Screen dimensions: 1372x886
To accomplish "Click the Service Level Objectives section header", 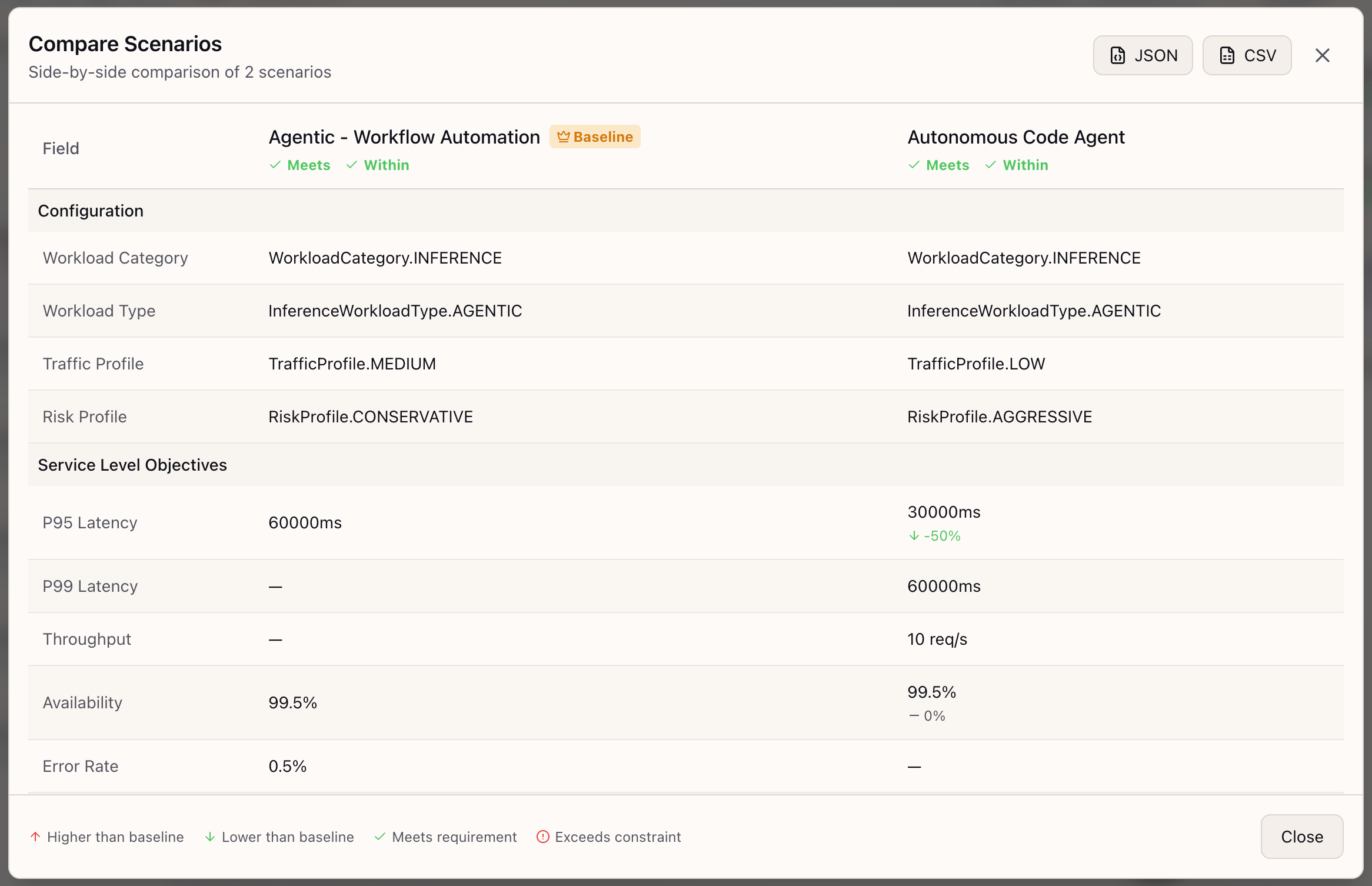I will point(132,465).
